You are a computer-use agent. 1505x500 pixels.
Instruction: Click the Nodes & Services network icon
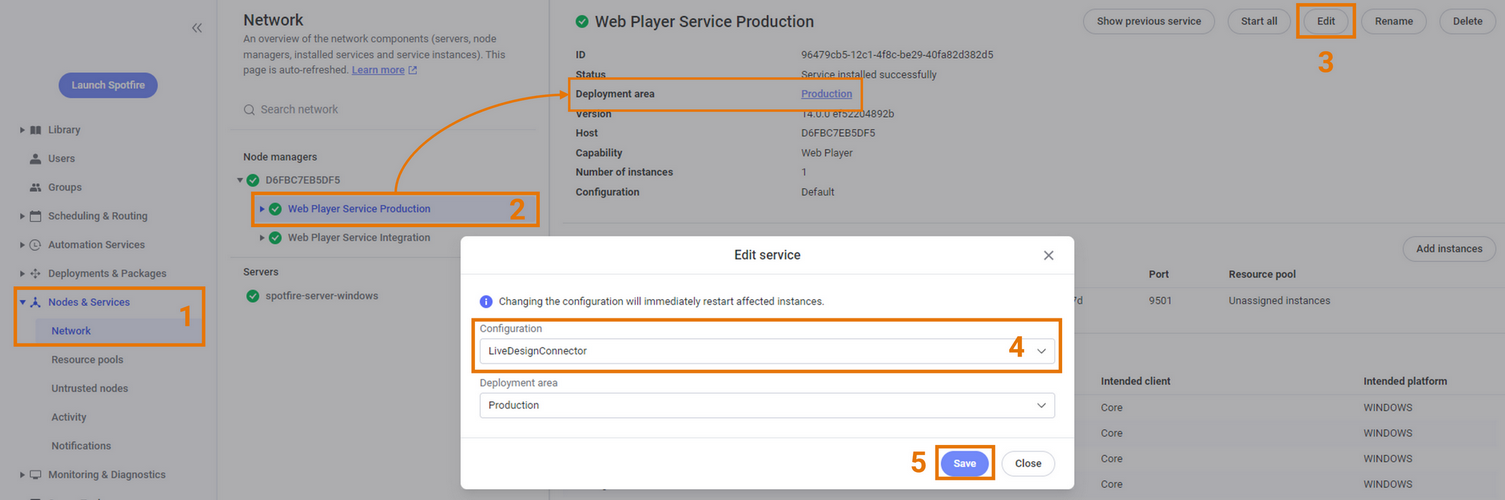point(36,302)
